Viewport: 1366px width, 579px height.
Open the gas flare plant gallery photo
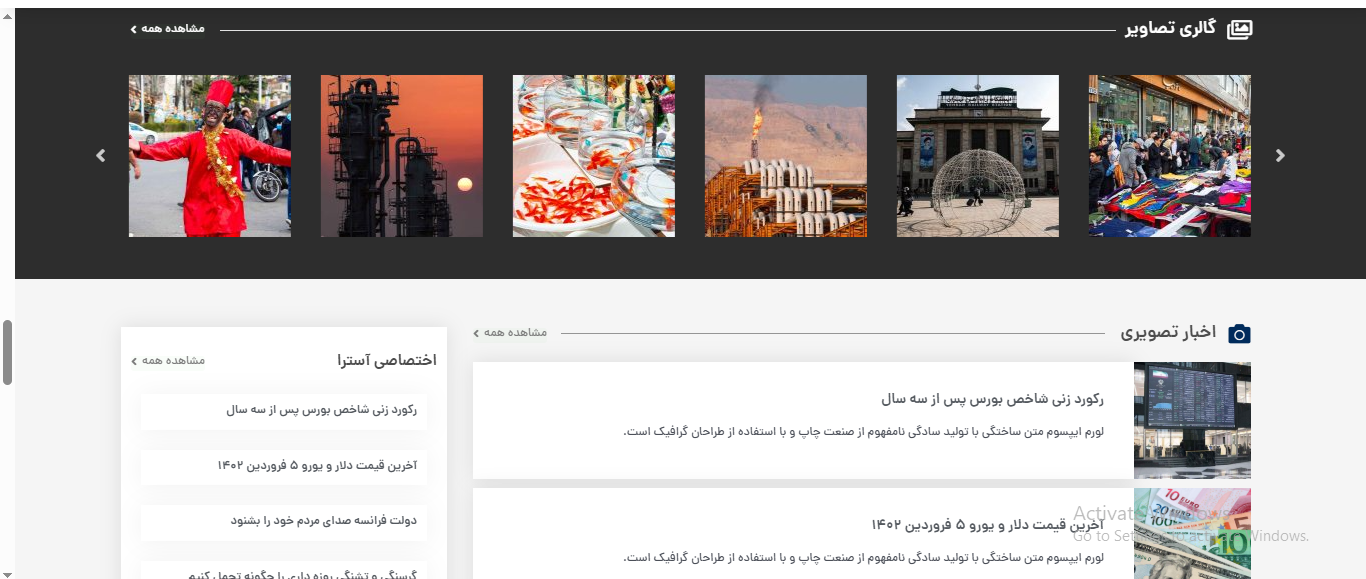coord(786,156)
